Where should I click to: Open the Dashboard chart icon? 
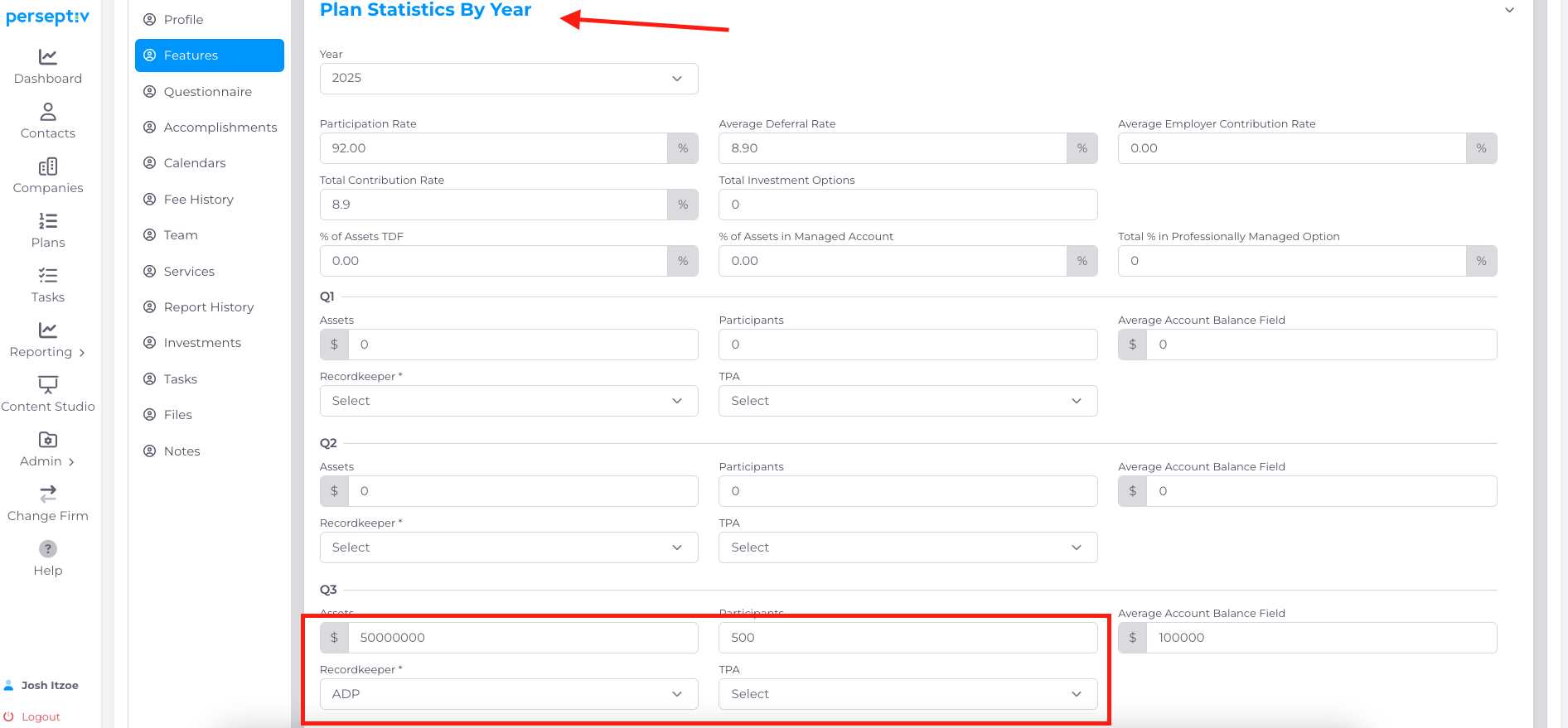click(48, 56)
